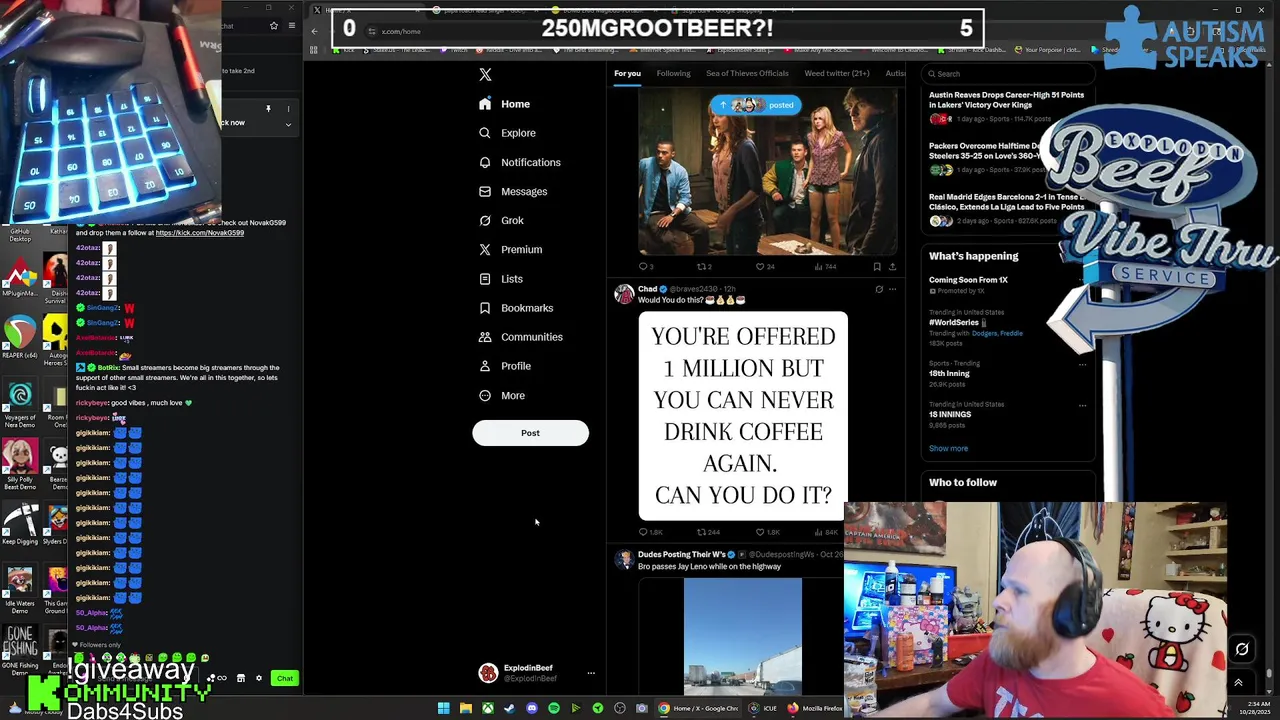Viewport: 1280px width, 720px height.
Task: Open Lists in X sidebar
Action: click(x=501, y=279)
